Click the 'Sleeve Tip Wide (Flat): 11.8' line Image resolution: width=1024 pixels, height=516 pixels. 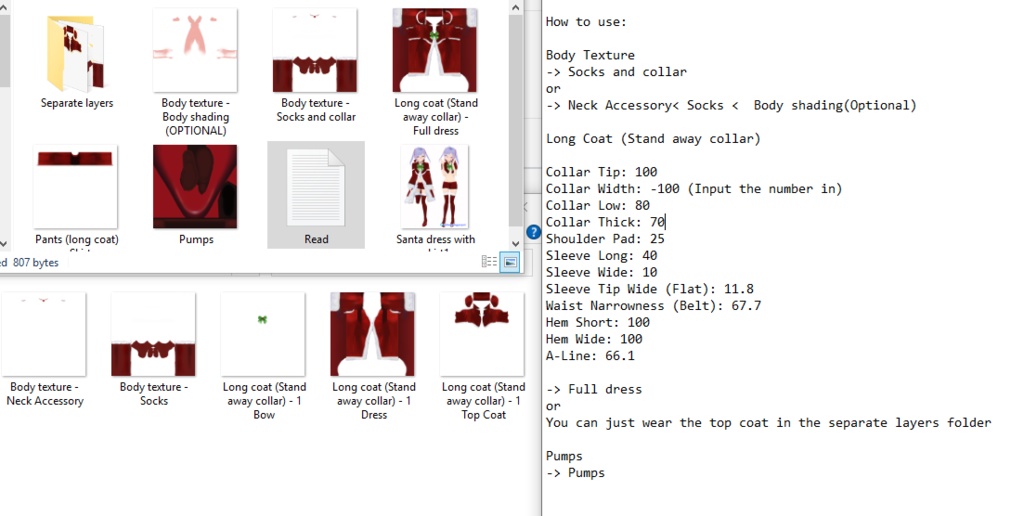coord(650,289)
